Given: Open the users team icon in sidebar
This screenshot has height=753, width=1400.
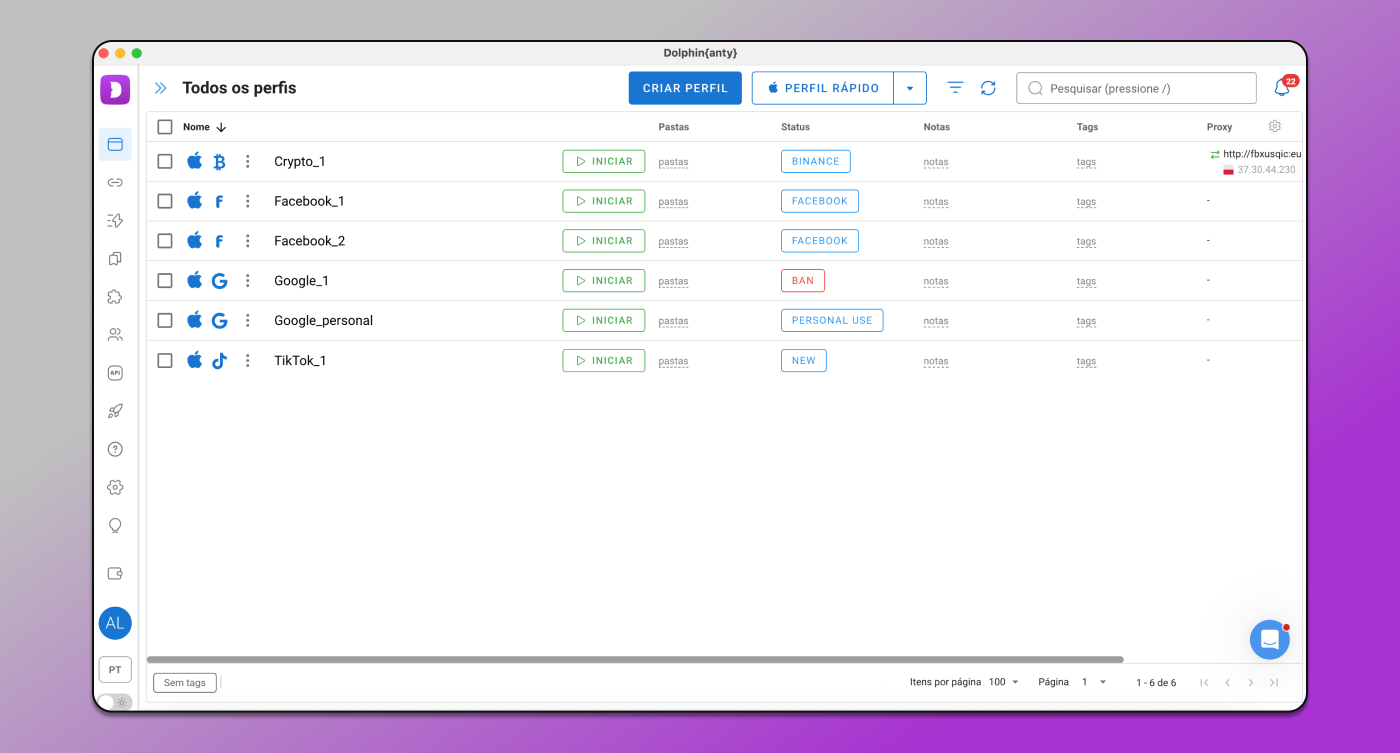Looking at the screenshot, I should point(115,334).
